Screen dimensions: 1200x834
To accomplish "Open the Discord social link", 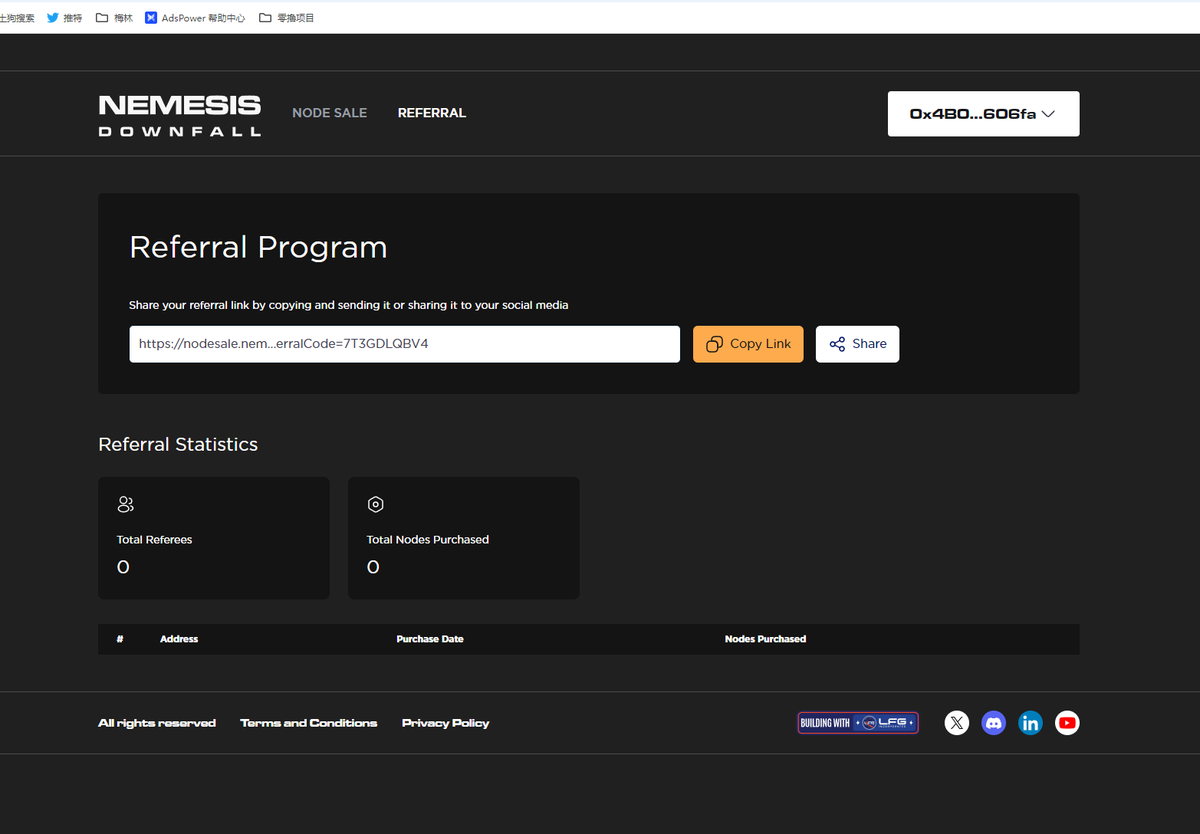I will click(994, 723).
